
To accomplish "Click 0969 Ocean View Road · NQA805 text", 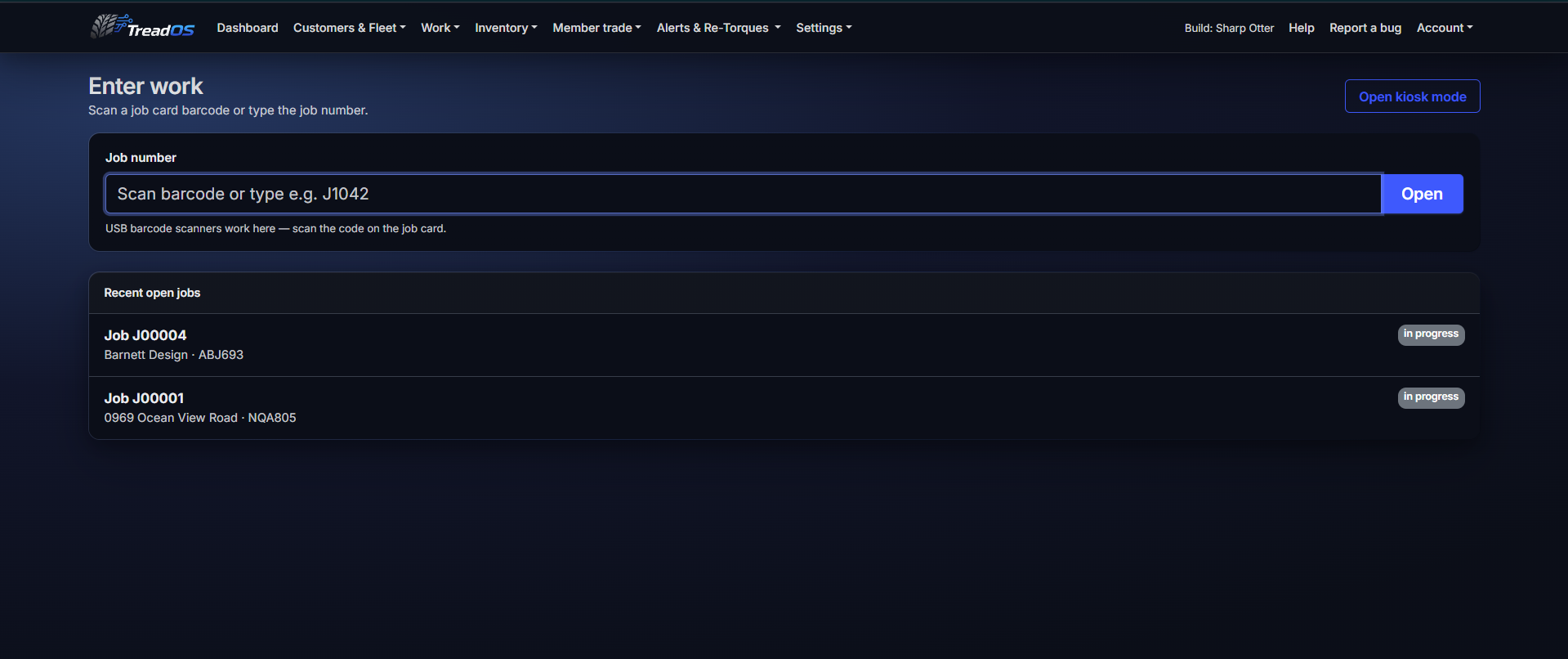I will (200, 418).
